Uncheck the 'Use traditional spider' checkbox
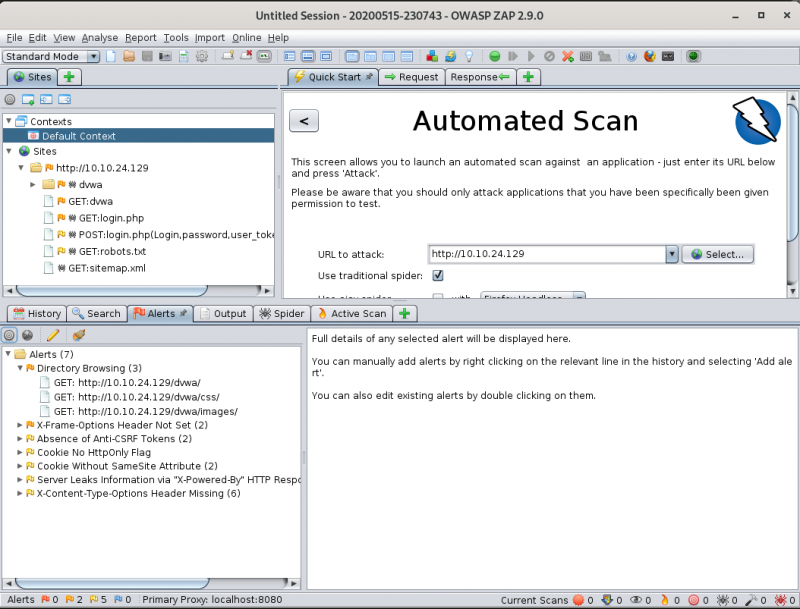This screenshot has height=609, width=800. [x=438, y=276]
